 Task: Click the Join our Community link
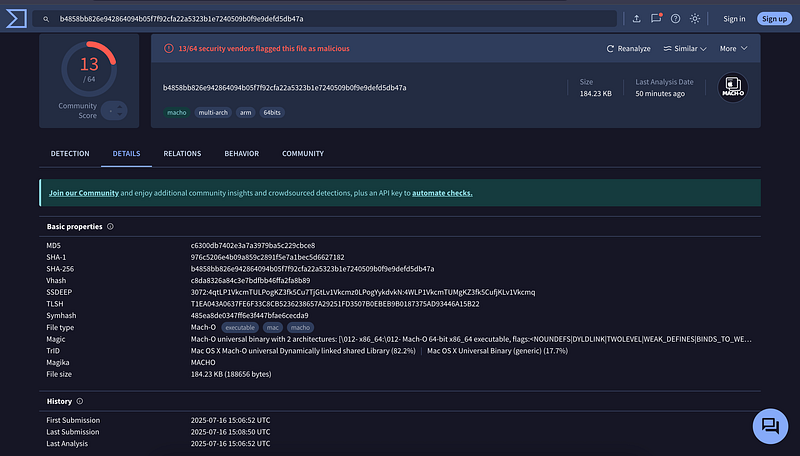tap(83, 193)
